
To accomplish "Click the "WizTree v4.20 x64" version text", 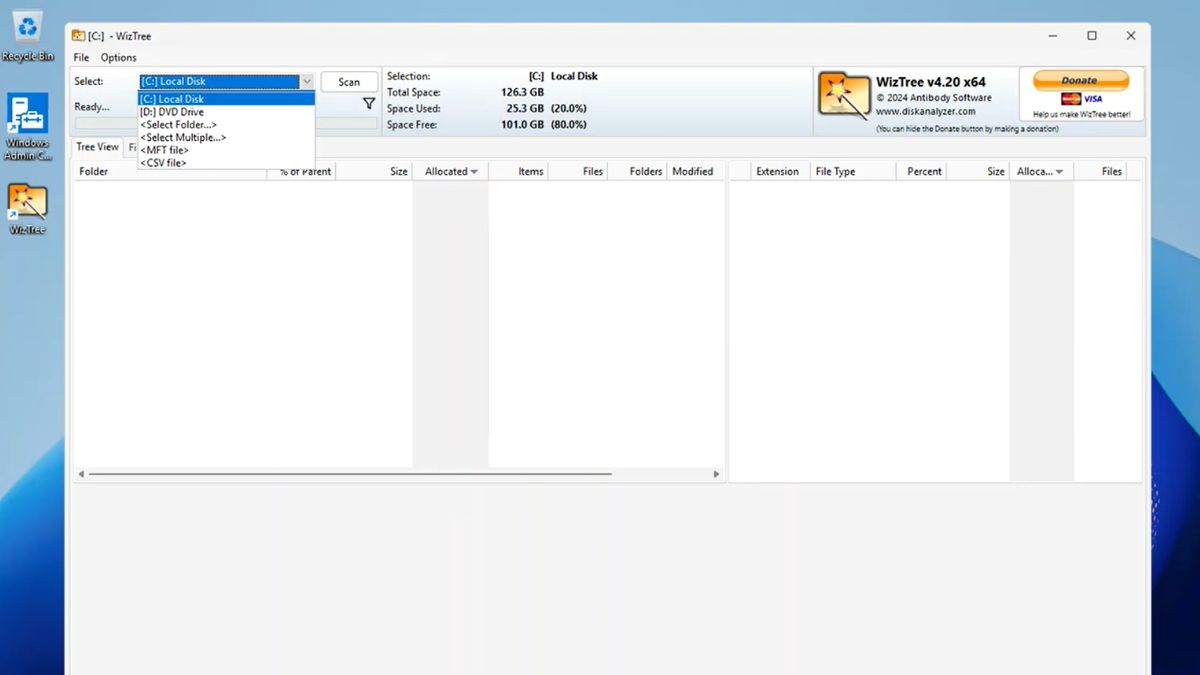I will [931, 82].
